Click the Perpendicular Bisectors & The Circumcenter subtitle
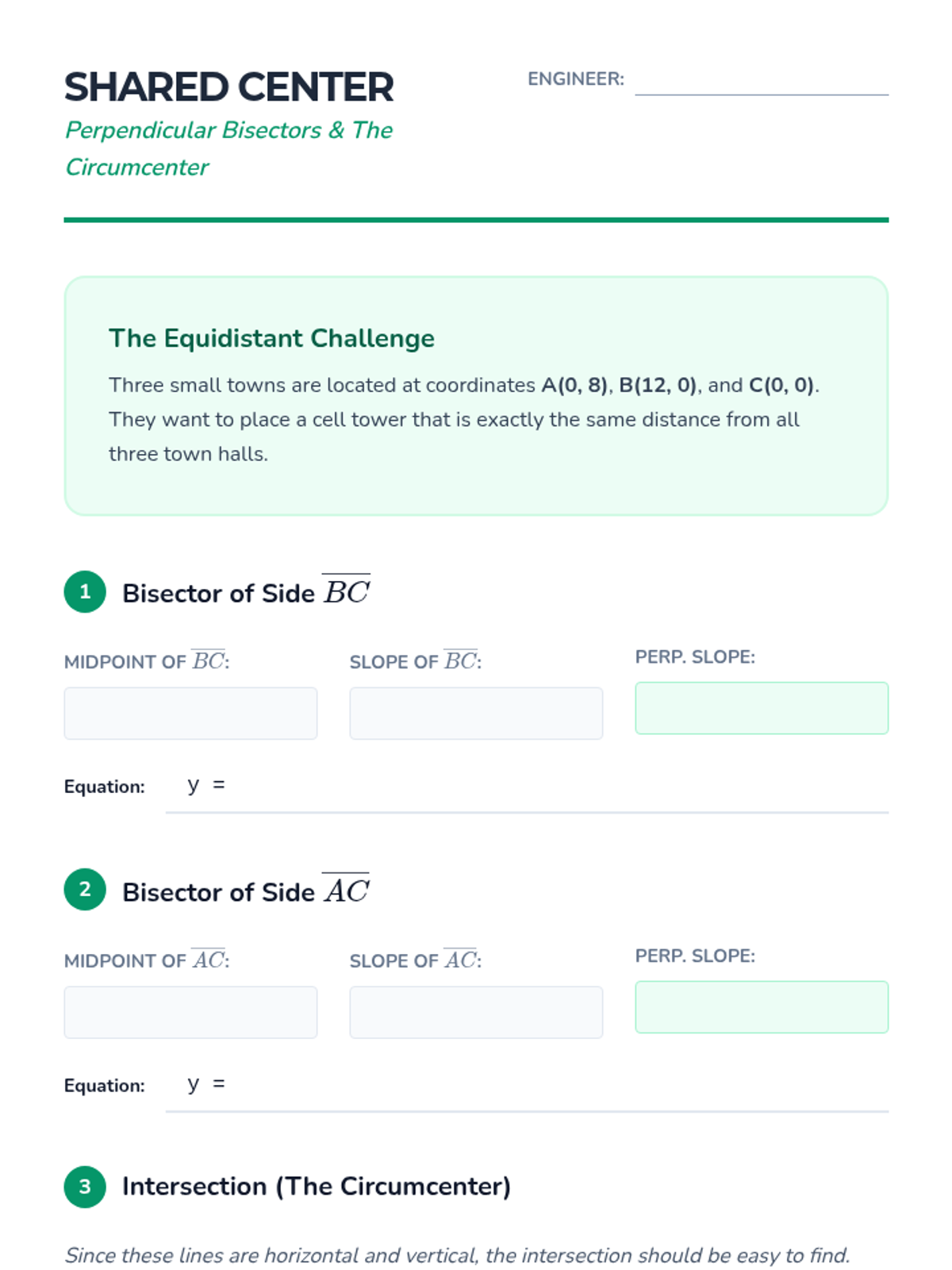The height and width of the screenshot is (1270, 952). coord(228,148)
